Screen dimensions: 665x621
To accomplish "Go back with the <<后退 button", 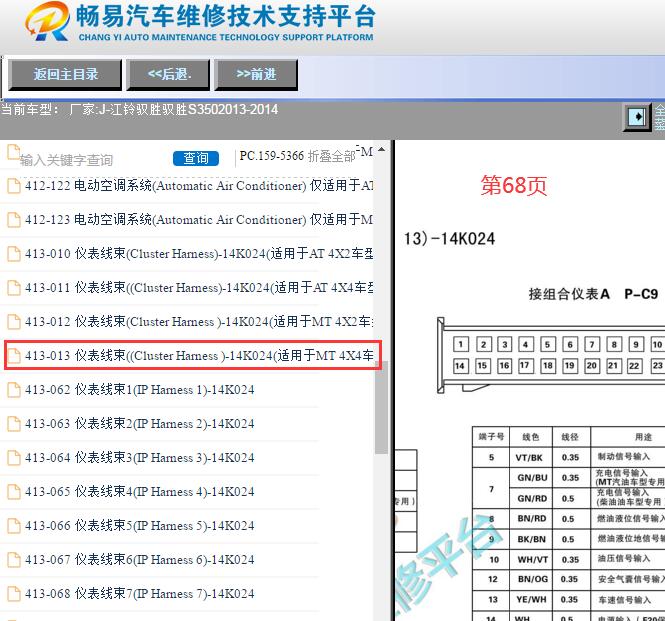I will [x=168, y=75].
